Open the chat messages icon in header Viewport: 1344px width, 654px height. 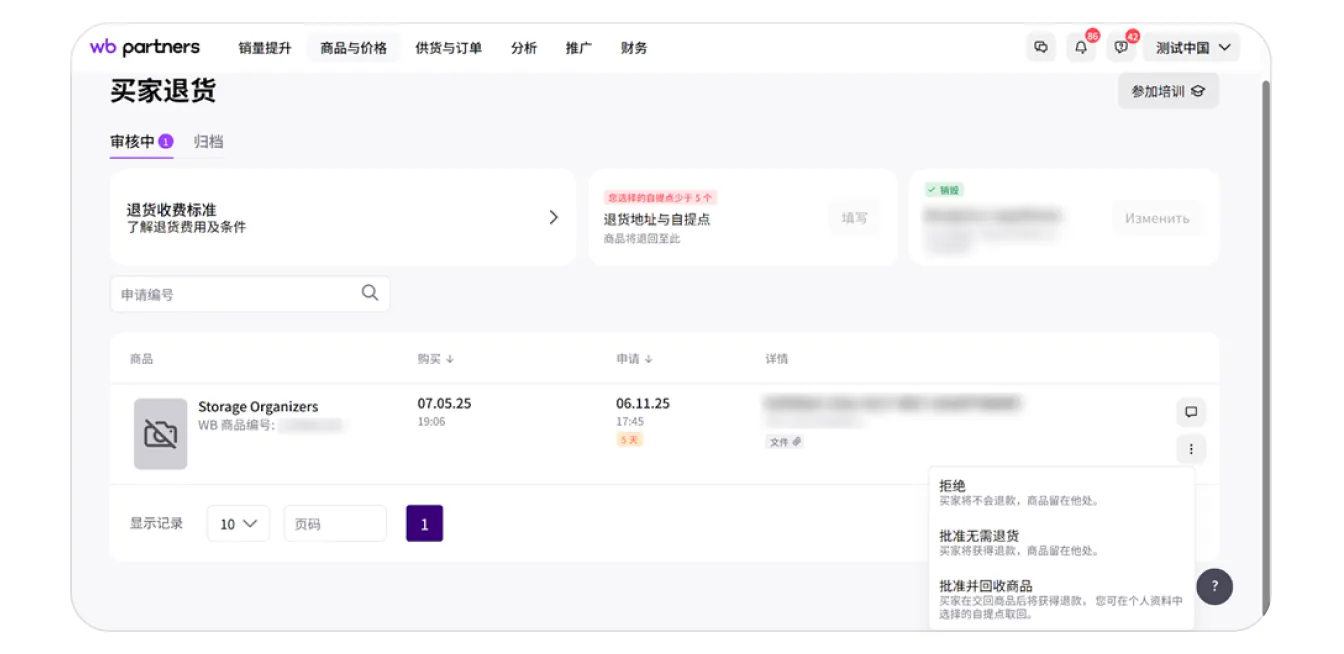pyautogui.click(x=1041, y=47)
